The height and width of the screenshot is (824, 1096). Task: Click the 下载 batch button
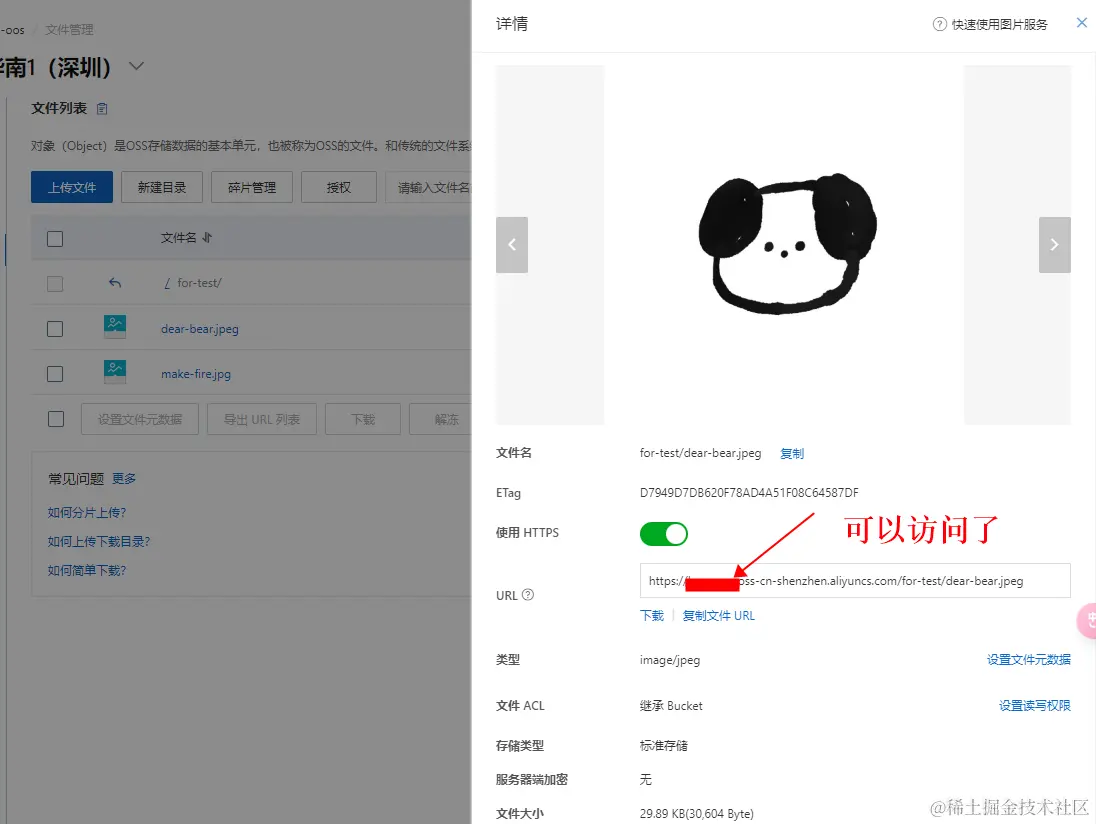[363, 419]
